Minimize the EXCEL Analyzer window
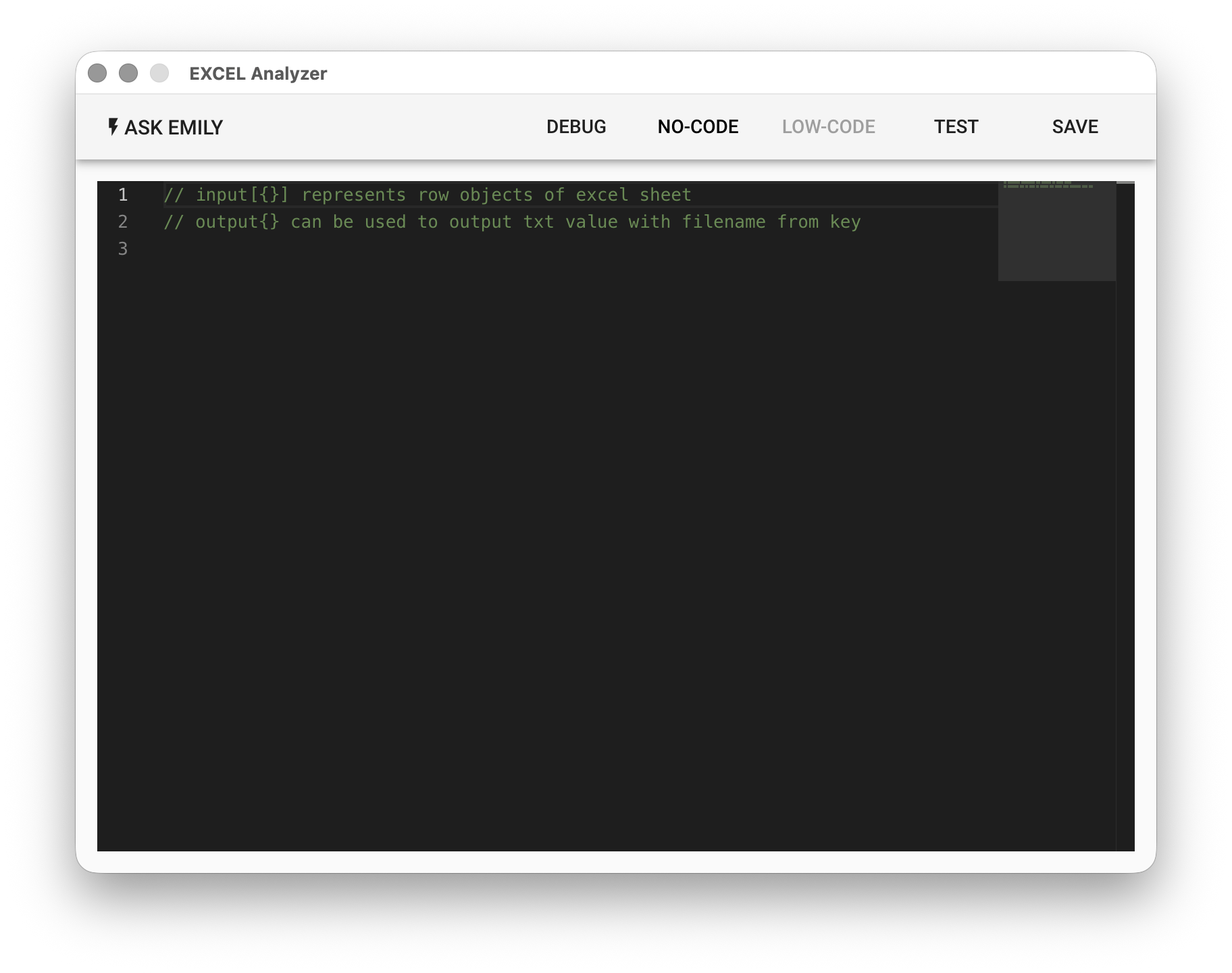Image resolution: width=1232 pixels, height=973 pixels. tap(128, 73)
